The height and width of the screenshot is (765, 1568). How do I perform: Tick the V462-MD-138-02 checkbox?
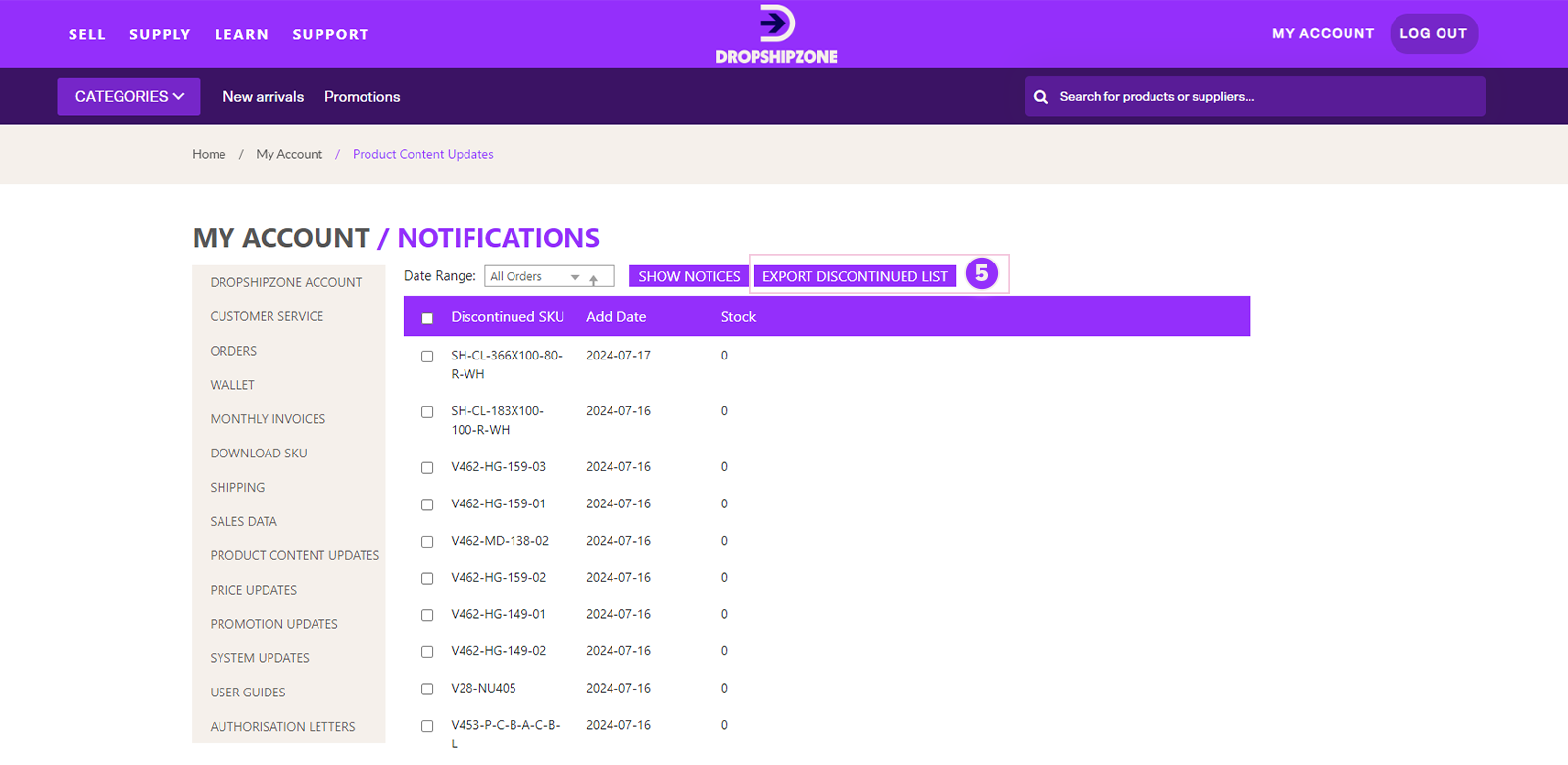[427, 542]
